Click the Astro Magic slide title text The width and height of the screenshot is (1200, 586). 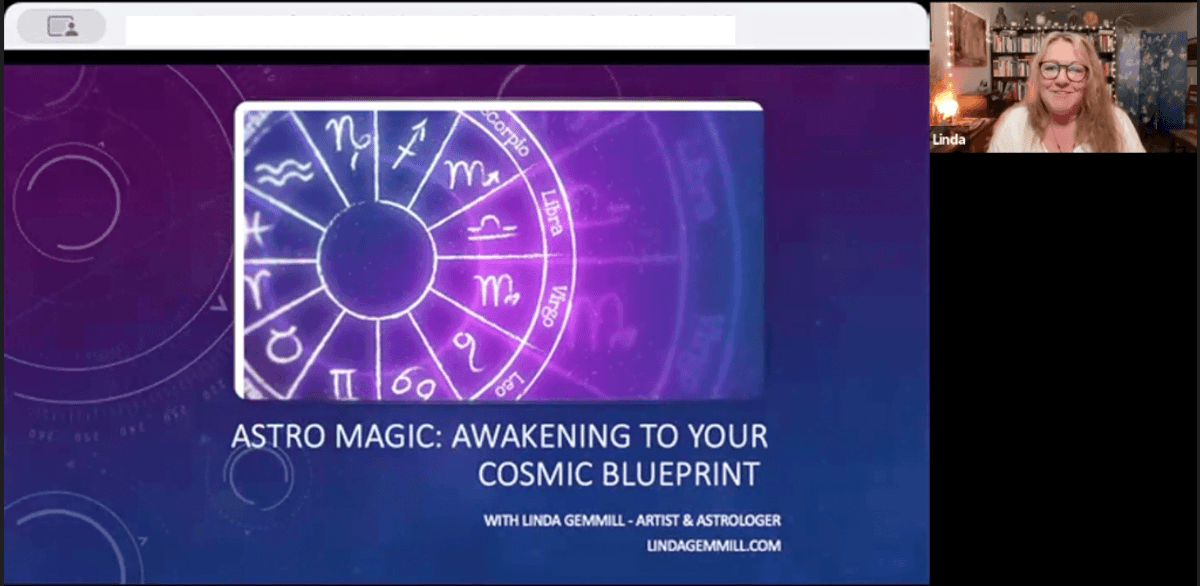pos(499,454)
